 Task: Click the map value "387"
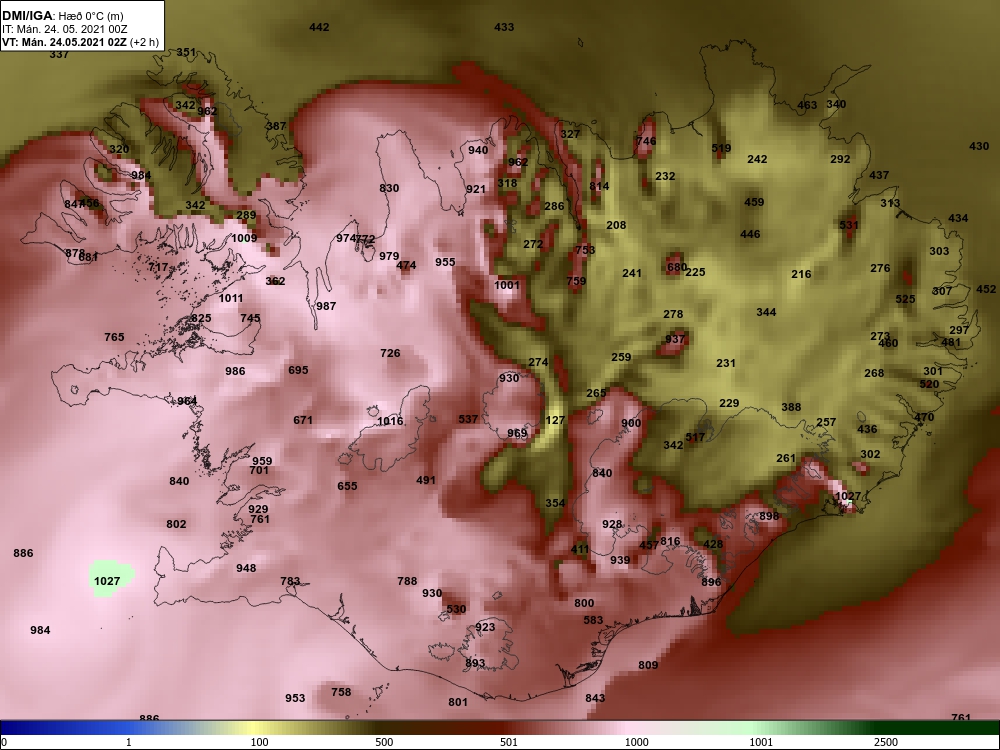tap(276, 126)
